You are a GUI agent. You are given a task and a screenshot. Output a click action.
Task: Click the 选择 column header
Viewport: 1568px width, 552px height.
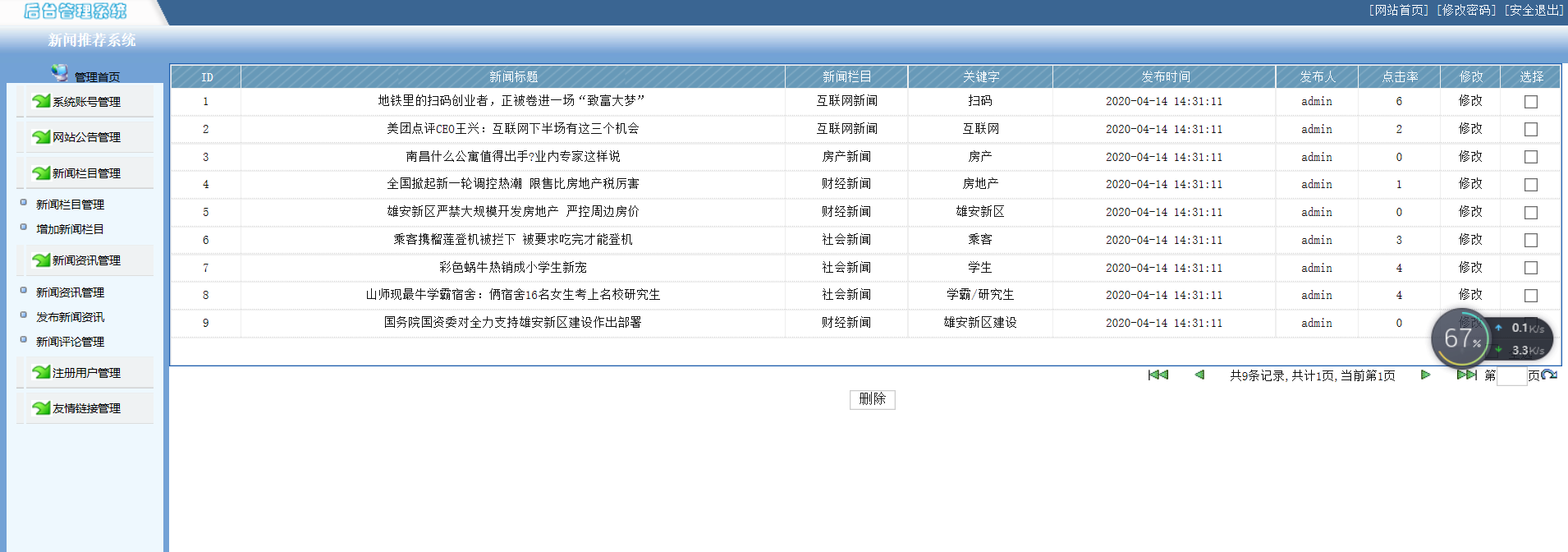(x=1531, y=77)
